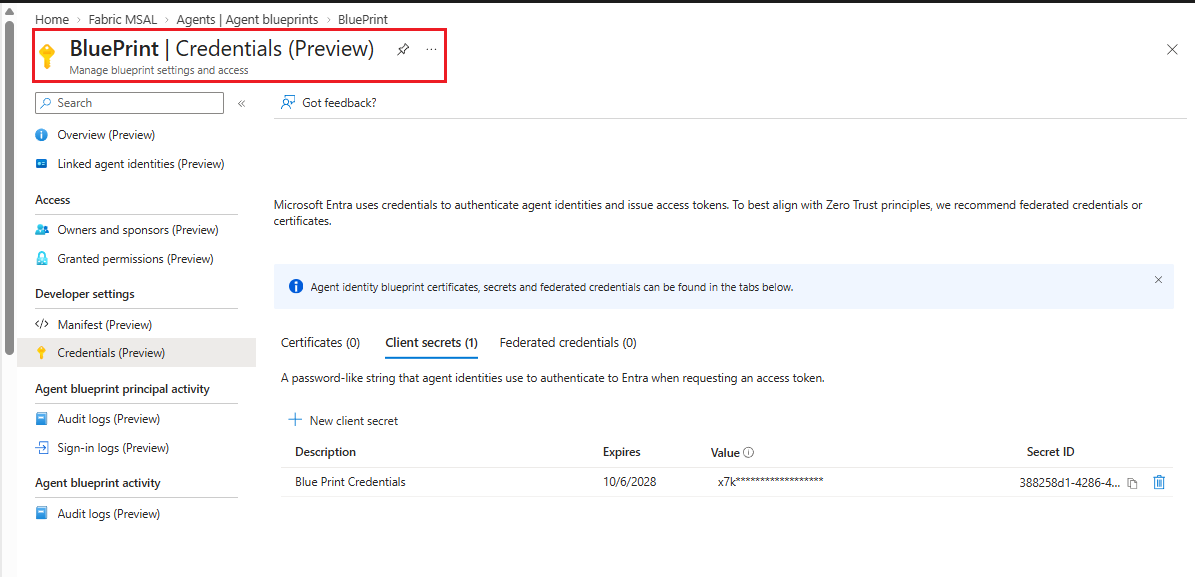Image resolution: width=1195 pixels, height=577 pixels.
Task: Click the Got feedback icon
Action: coord(288,103)
